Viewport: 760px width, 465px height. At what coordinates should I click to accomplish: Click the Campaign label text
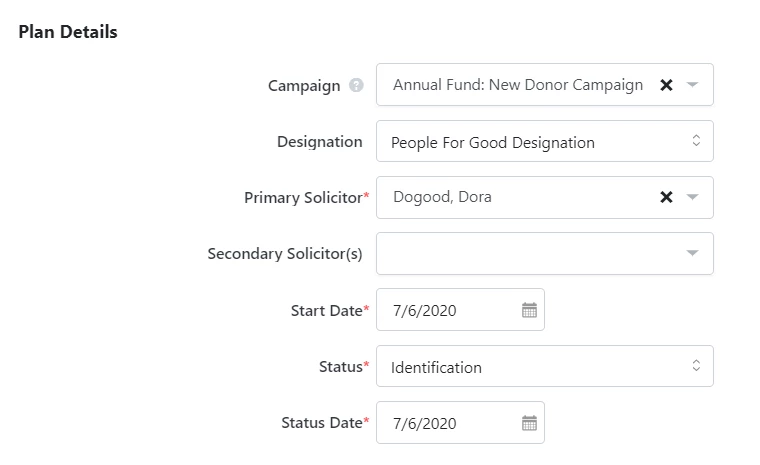304,86
